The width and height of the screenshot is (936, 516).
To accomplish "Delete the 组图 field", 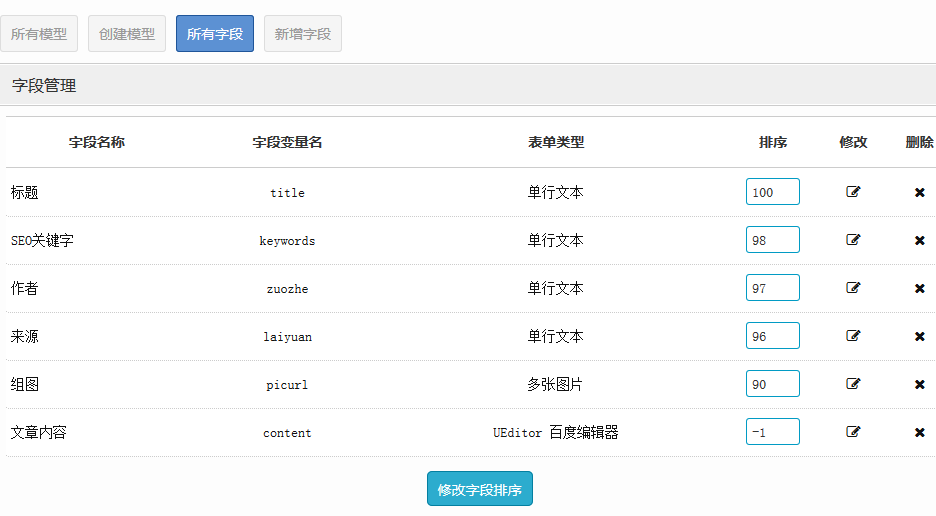I will pyautogui.click(x=919, y=384).
